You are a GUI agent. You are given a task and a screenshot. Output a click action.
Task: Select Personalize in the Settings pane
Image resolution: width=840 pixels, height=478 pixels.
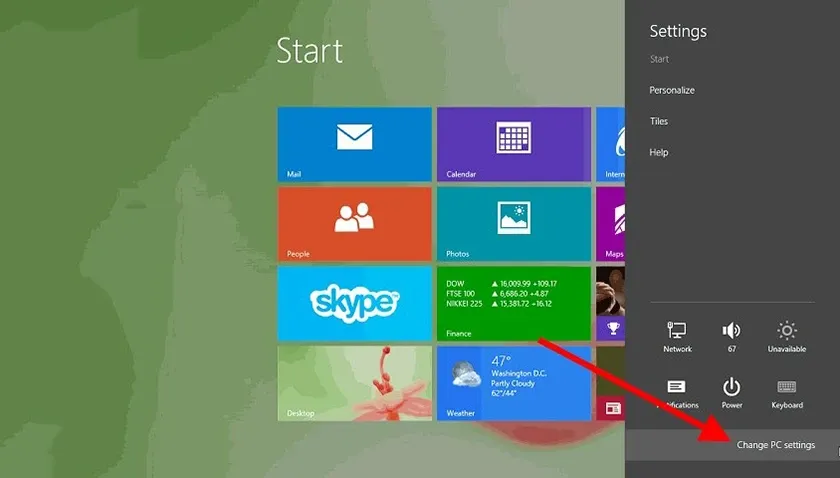tap(672, 90)
